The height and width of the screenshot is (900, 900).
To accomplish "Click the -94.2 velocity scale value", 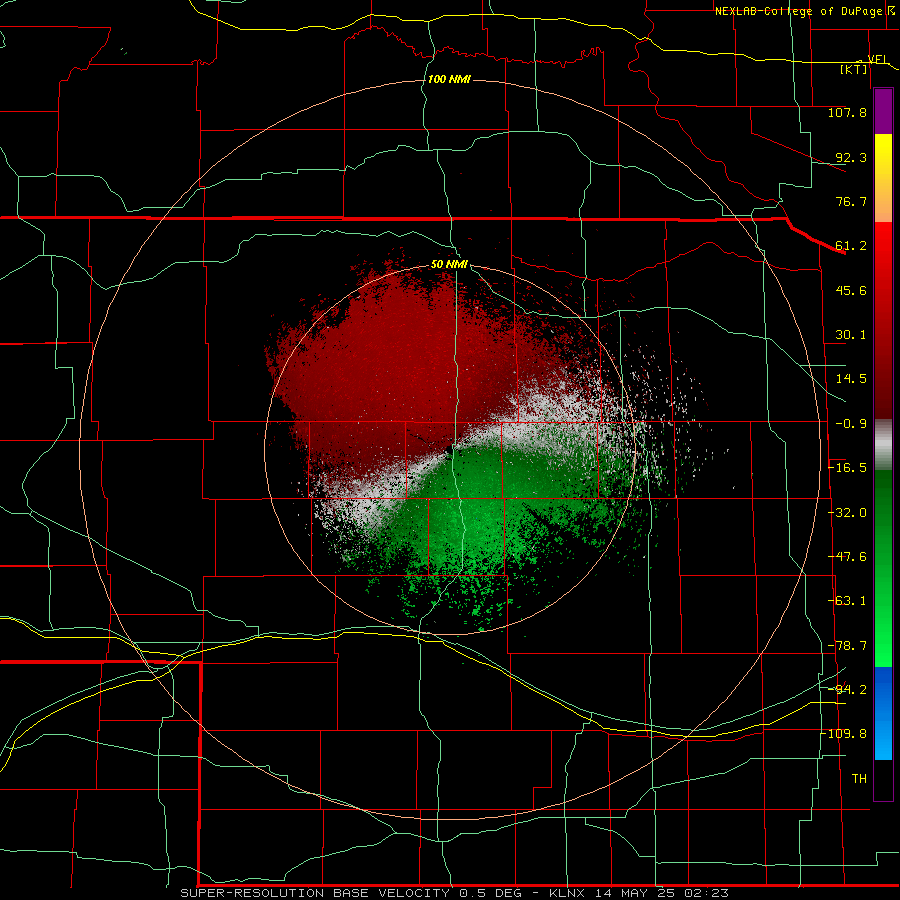I will [x=847, y=690].
